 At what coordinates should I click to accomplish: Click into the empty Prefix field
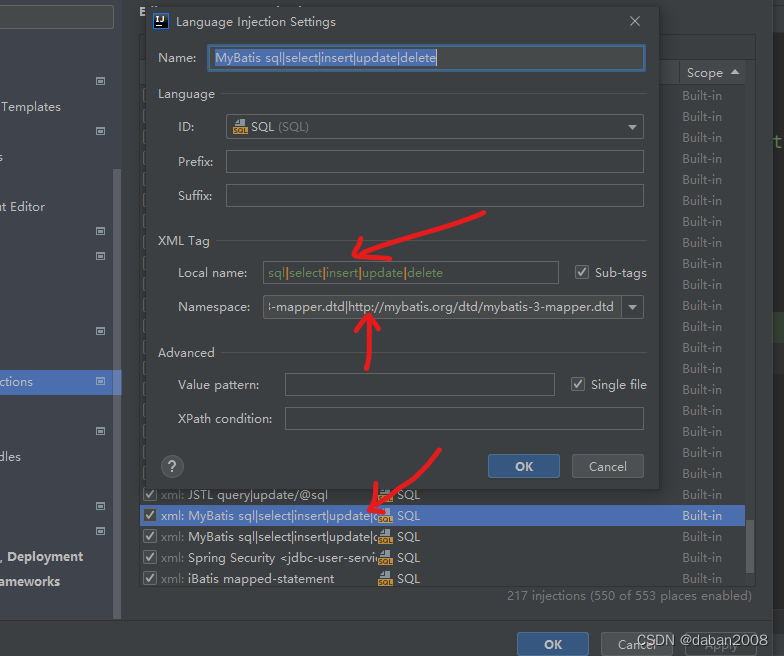(x=434, y=162)
